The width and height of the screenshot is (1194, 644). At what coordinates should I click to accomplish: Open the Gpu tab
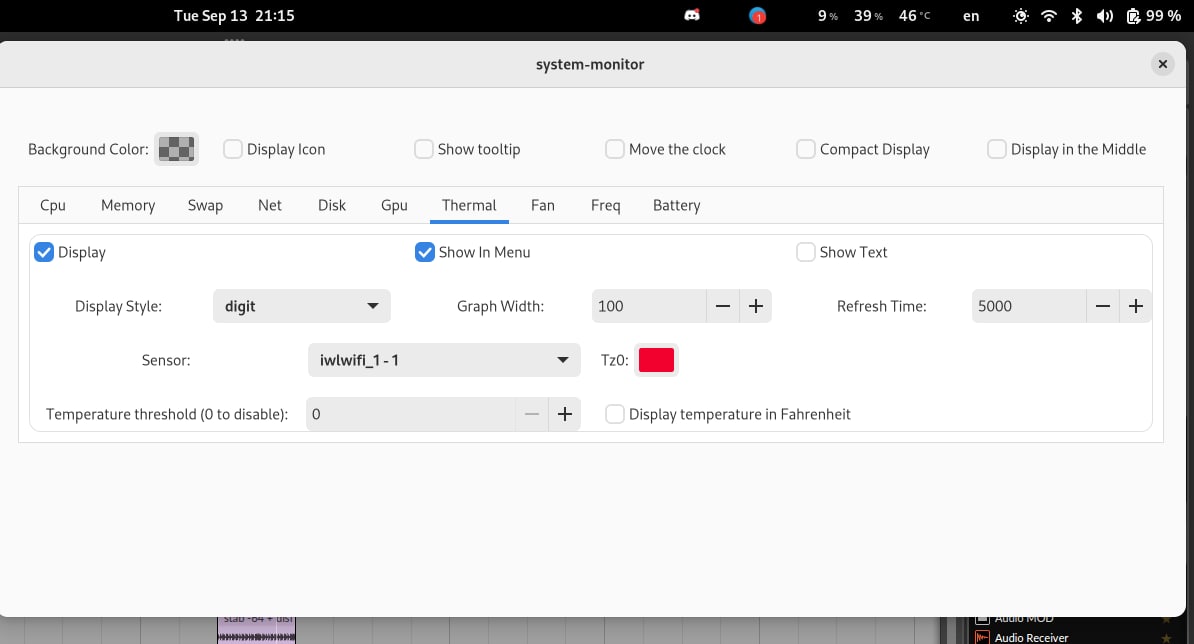(x=394, y=205)
